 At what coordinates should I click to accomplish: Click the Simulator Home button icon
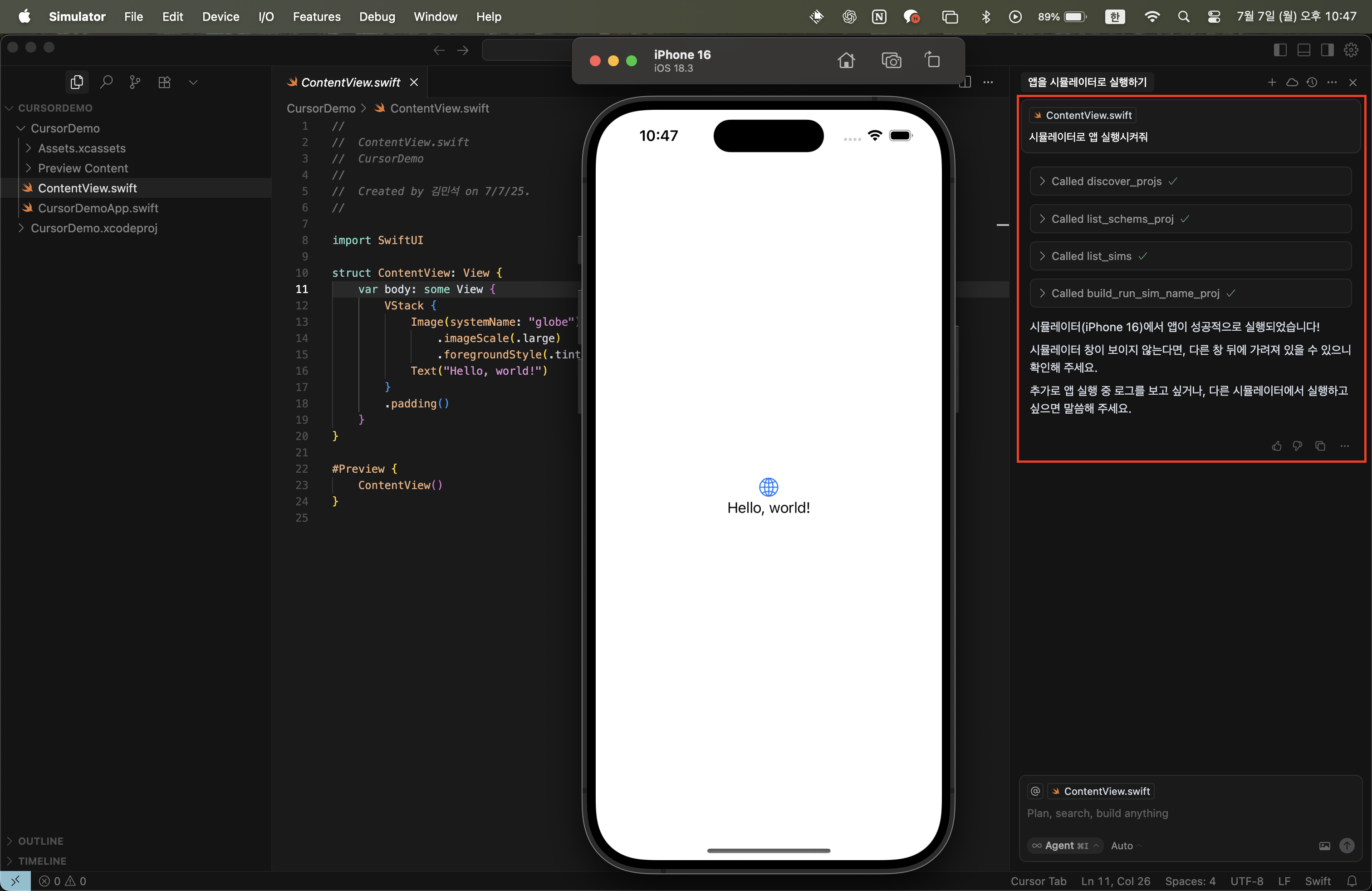pyautogui.click(x=846, y=60)
